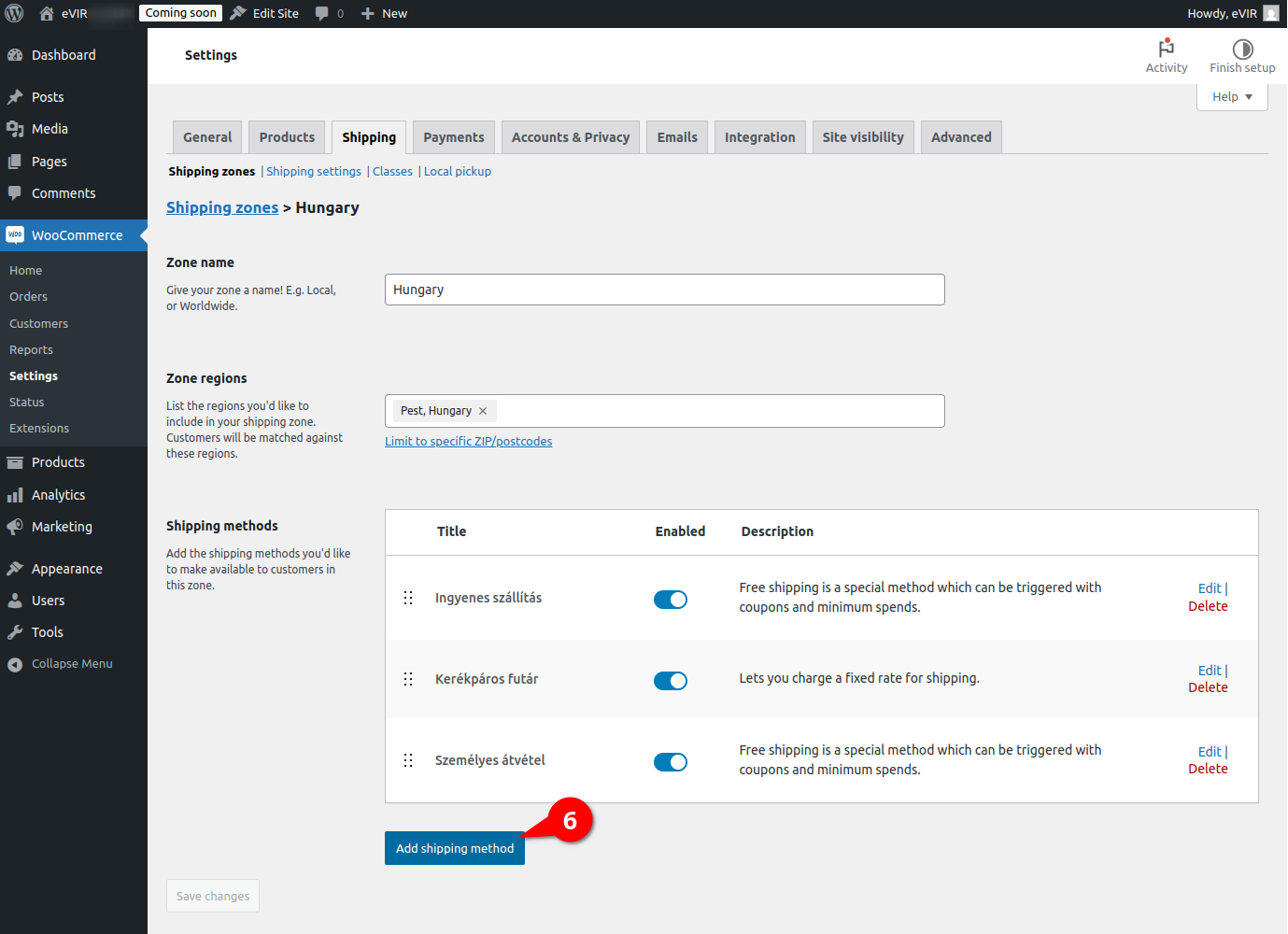Click the Pages icon in sidebar
The height and width of the screenshot is (934, 1288).
(x=15, y=162)
